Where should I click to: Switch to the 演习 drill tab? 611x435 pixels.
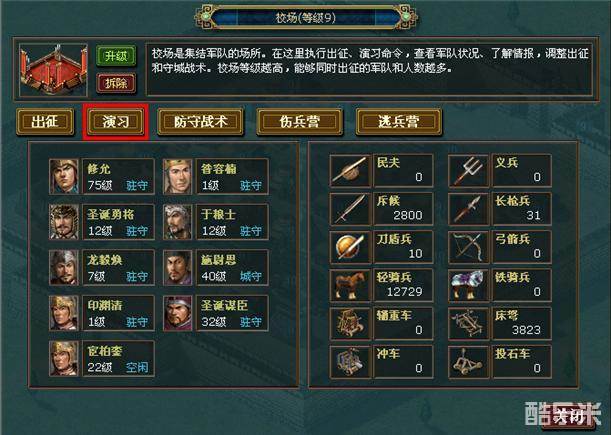pos(116,122)
